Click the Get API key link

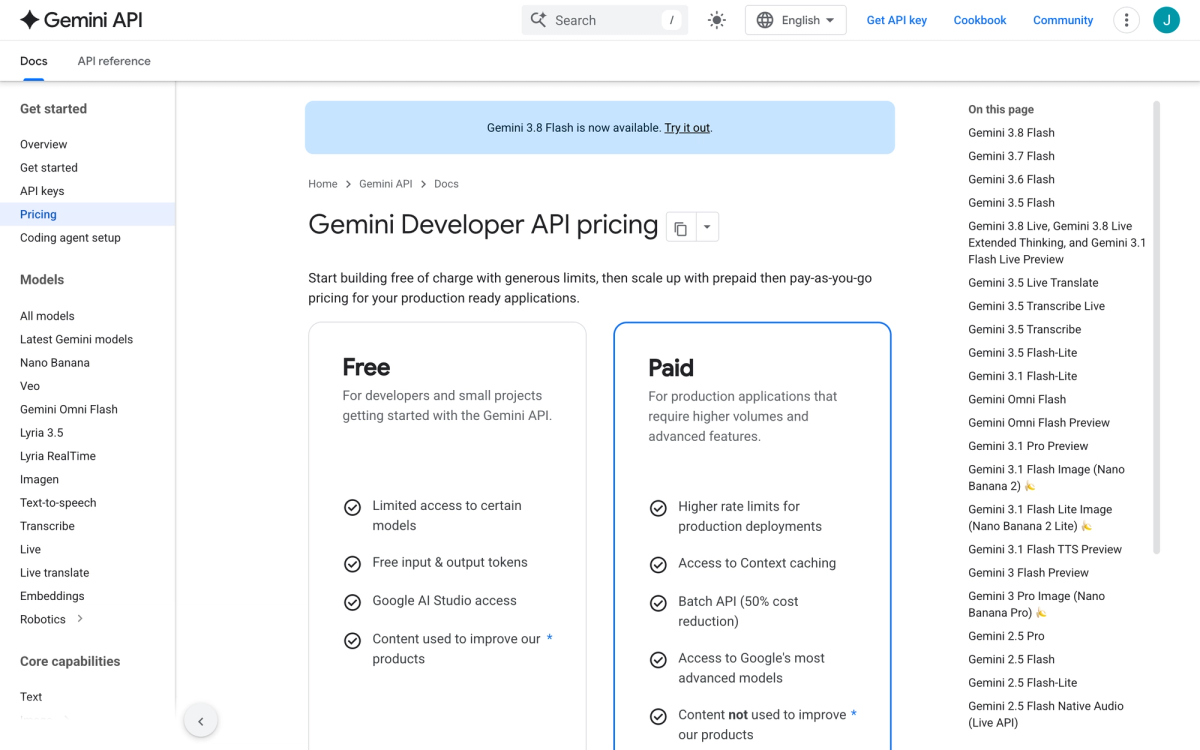[897, 20]
